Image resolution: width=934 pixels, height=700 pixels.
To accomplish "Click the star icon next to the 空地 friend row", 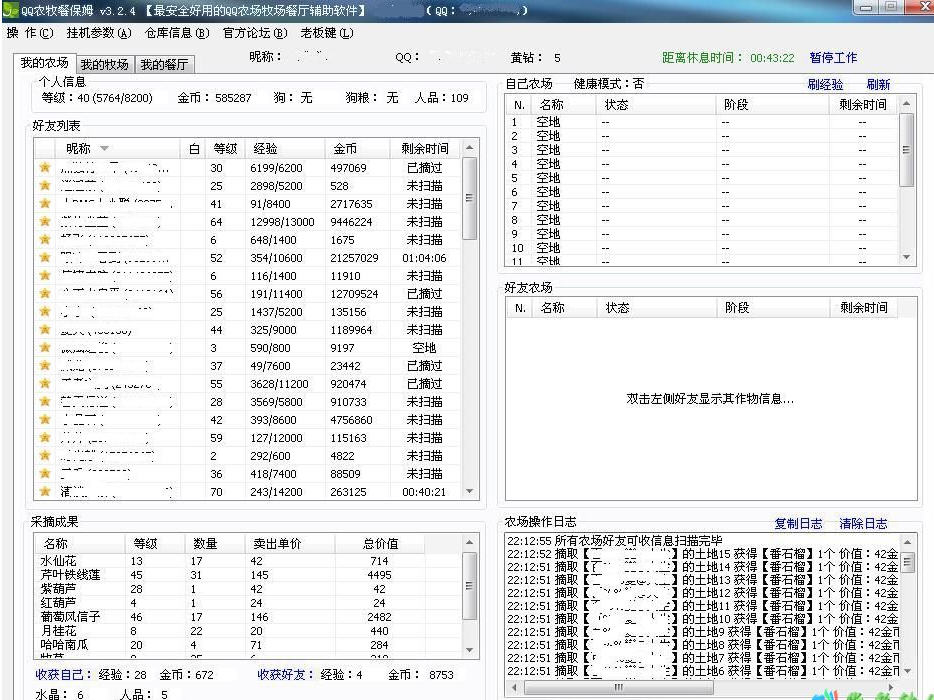I will tap(44, 348).
